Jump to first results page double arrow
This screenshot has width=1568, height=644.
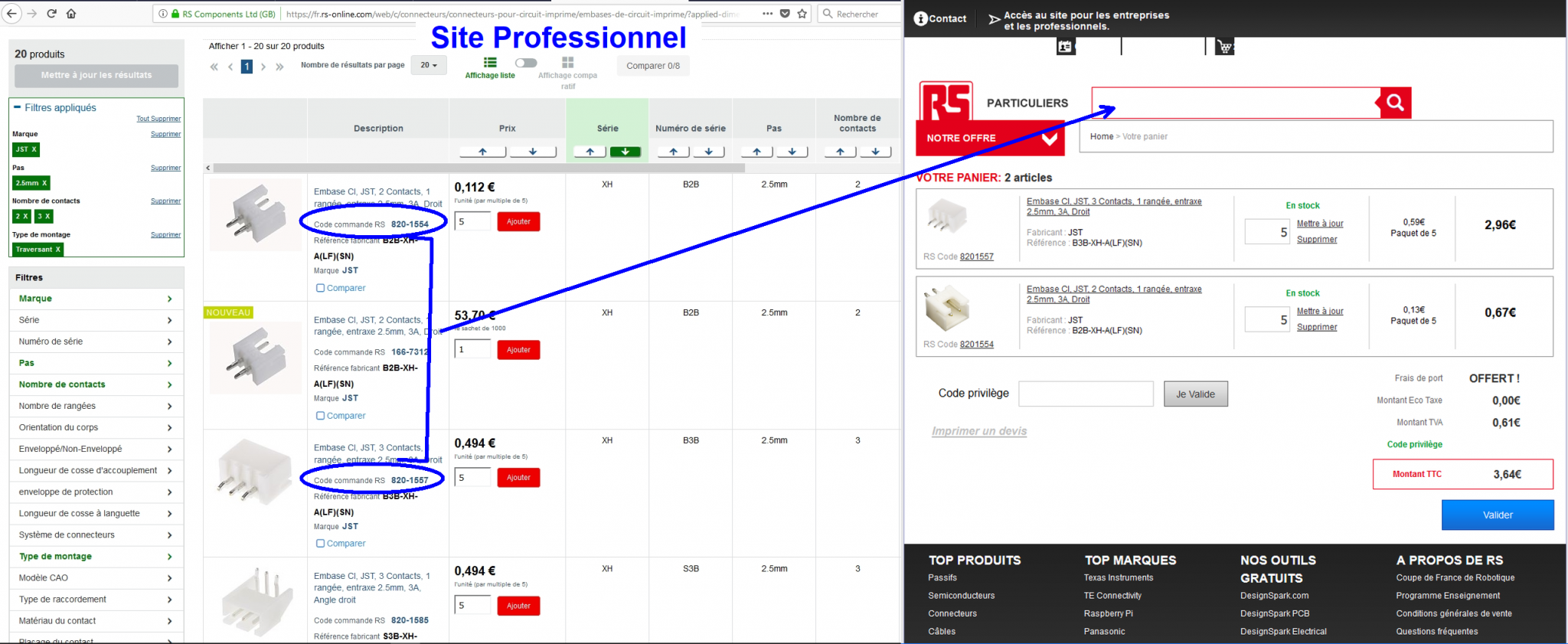pos(214,67)
